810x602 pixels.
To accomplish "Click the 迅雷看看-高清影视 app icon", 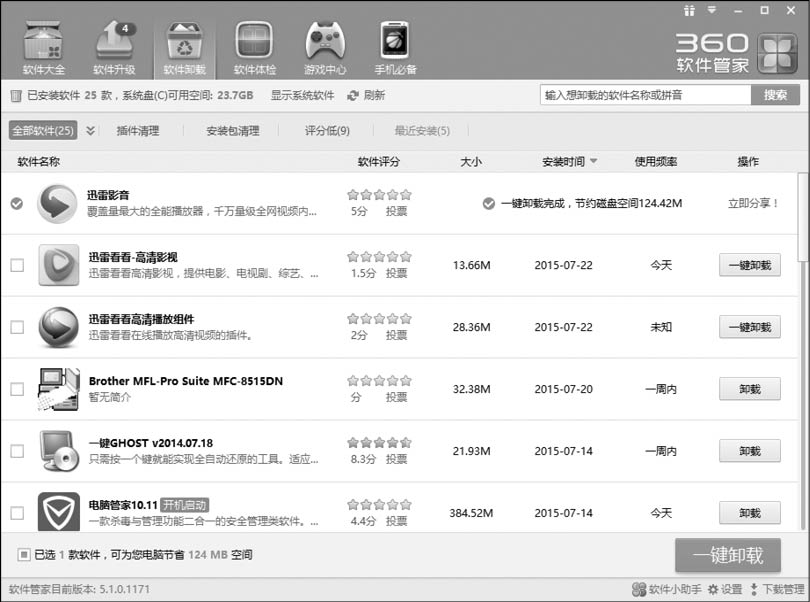I will tap(59, 265).
